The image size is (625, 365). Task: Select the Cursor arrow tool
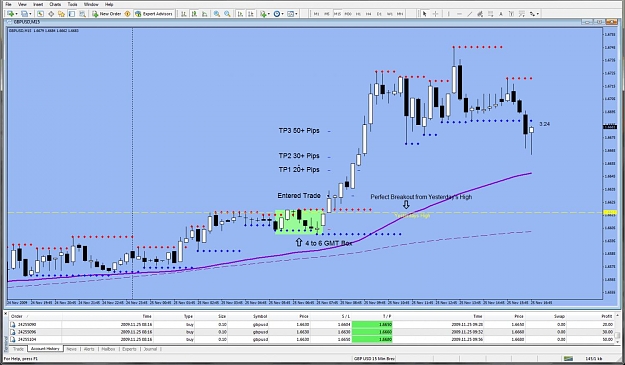(425, 14)
